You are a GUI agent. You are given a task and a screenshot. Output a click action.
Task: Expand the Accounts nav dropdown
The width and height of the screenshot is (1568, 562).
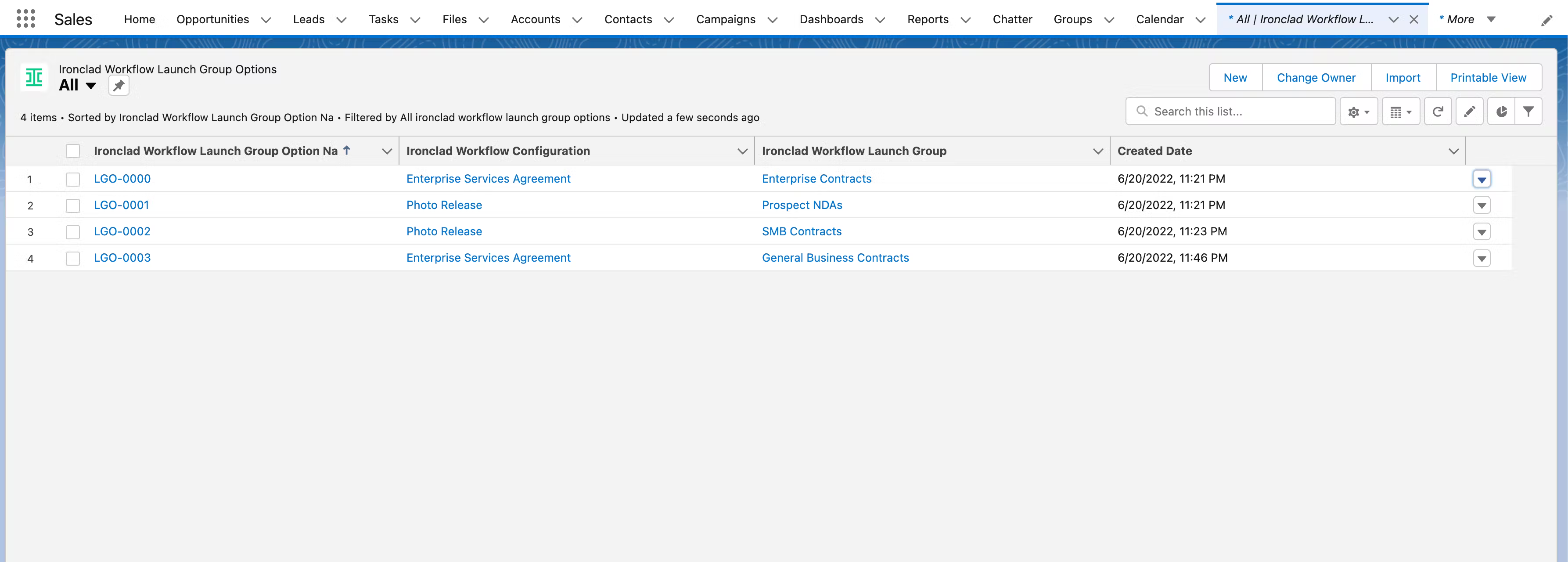click(577, 19)
